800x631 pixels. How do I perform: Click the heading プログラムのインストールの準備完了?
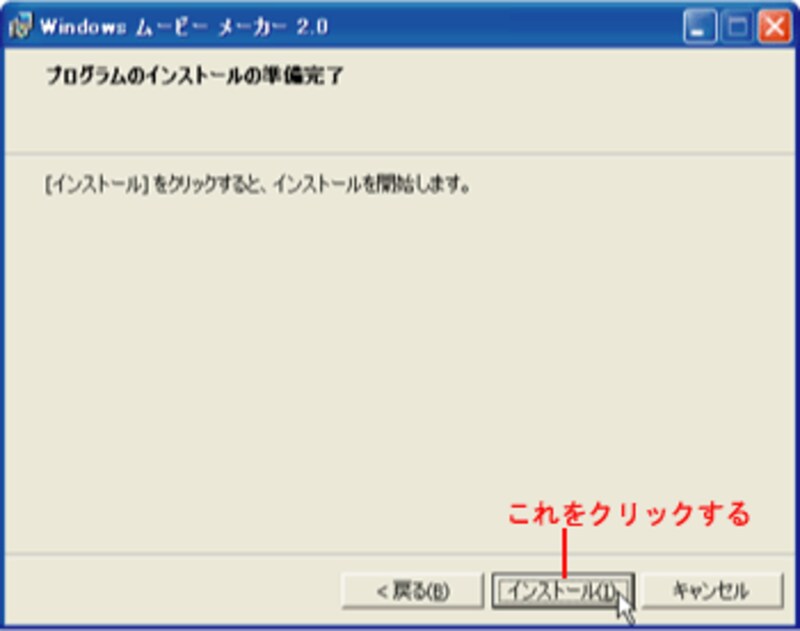(x=195, y=75)
